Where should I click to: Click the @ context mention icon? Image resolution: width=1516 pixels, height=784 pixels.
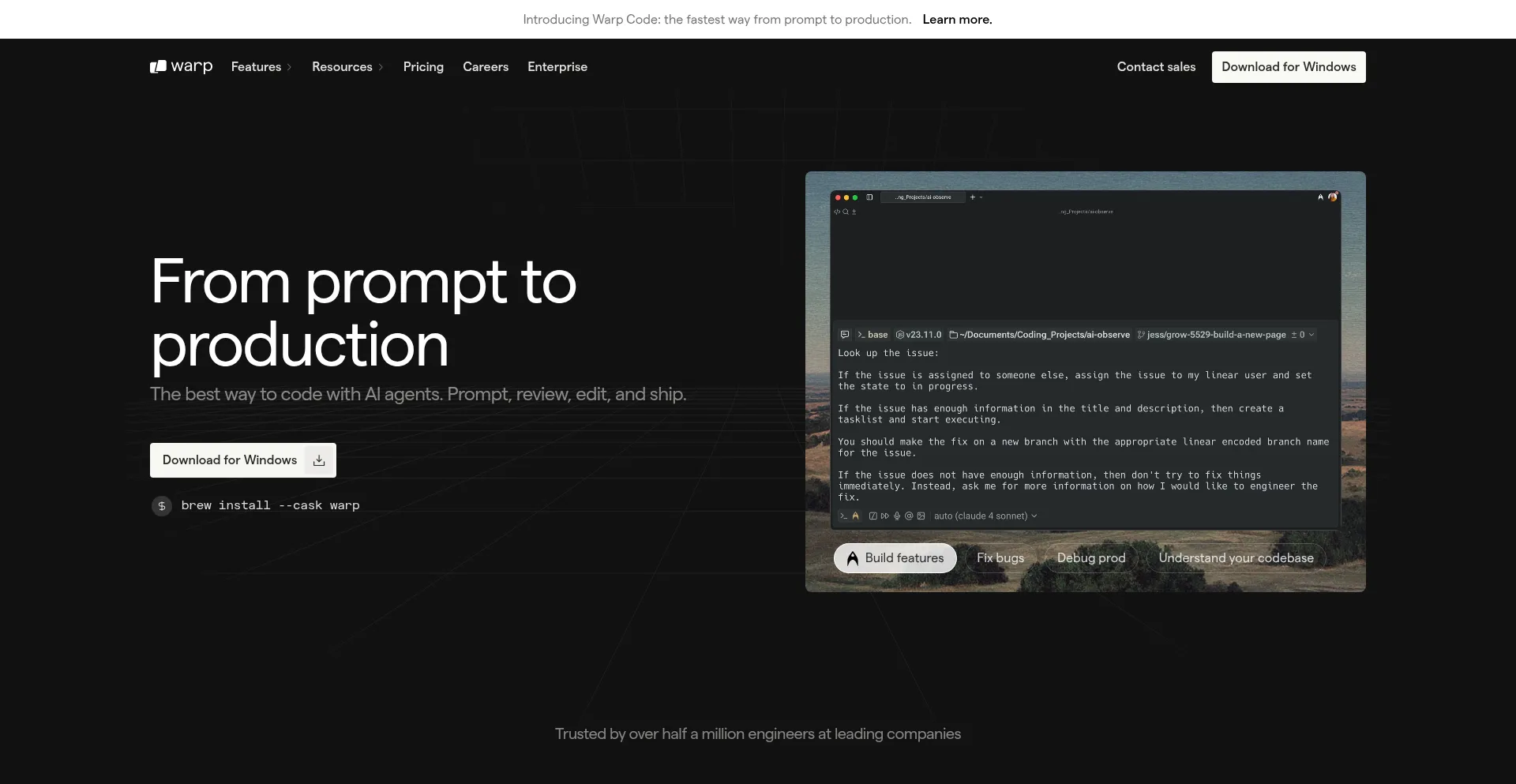pyautogui.click(x=909, y=516)
